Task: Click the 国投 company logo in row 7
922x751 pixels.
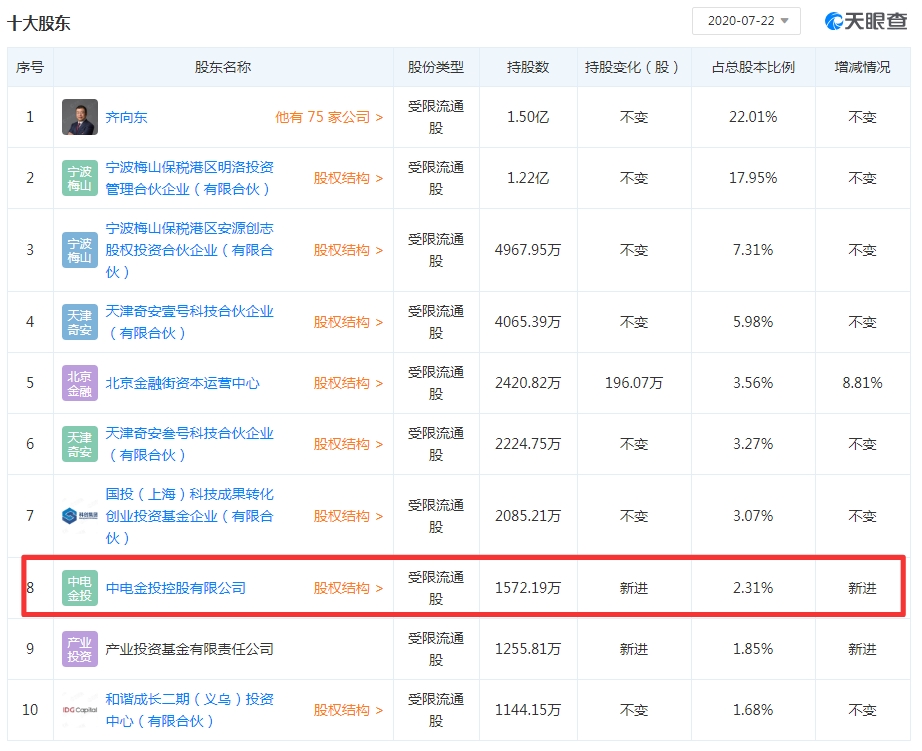Action: click(80, 516)
